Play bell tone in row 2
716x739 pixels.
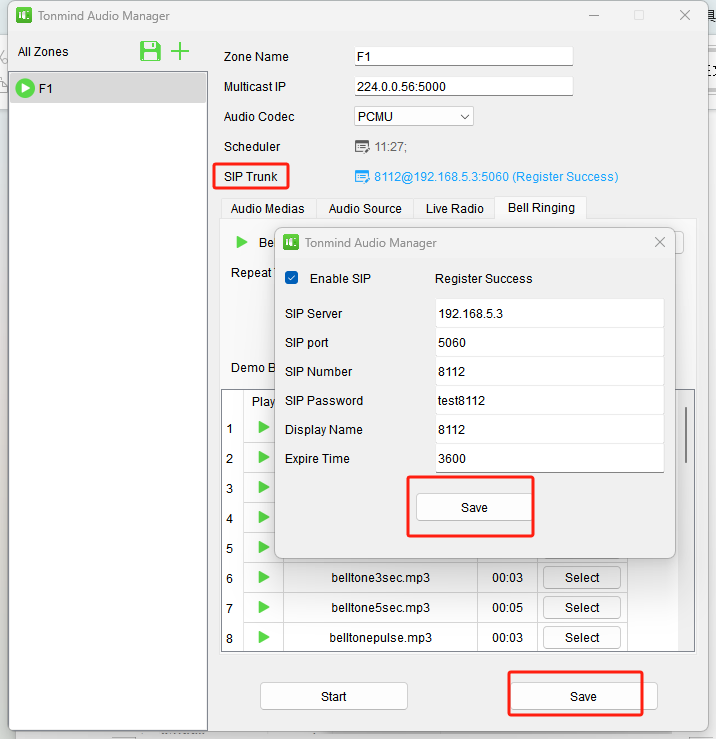point(264,457)
